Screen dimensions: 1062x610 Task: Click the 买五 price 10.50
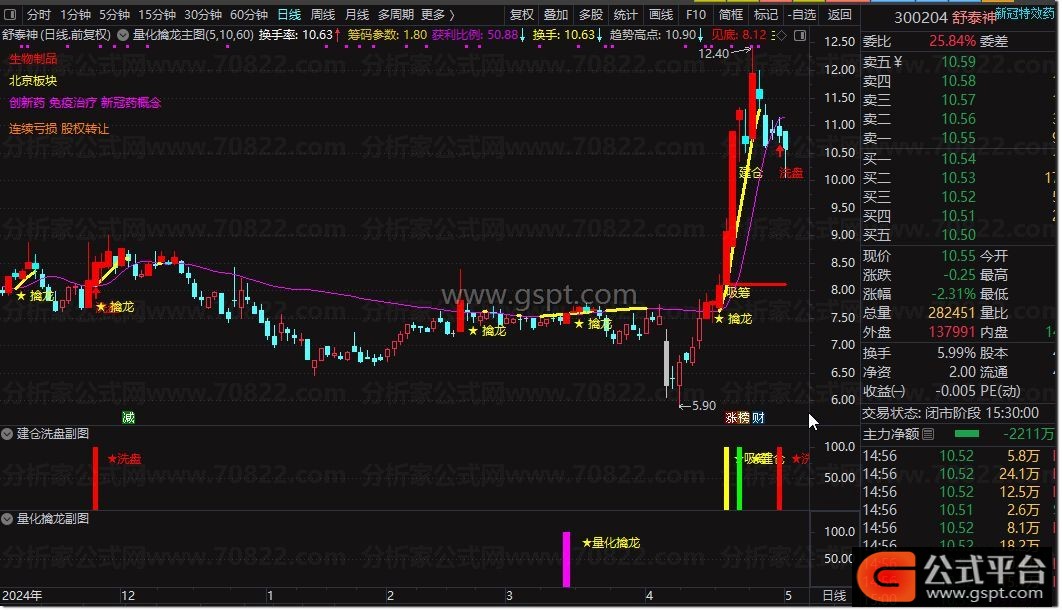(x=958, y=235)
